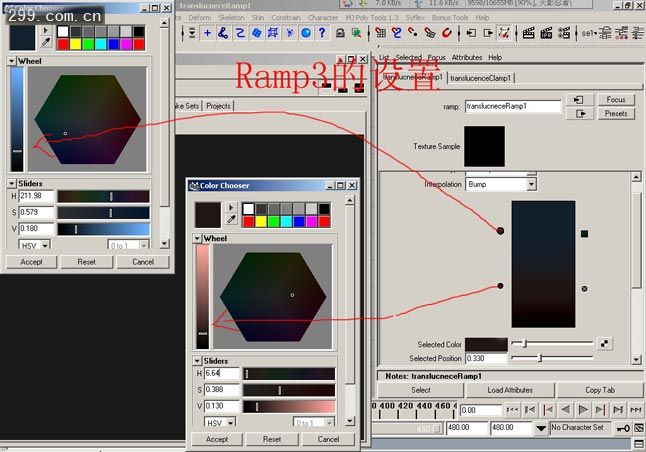Open the MJ Poly Tools 1.3 menu

tap(372, 18)
